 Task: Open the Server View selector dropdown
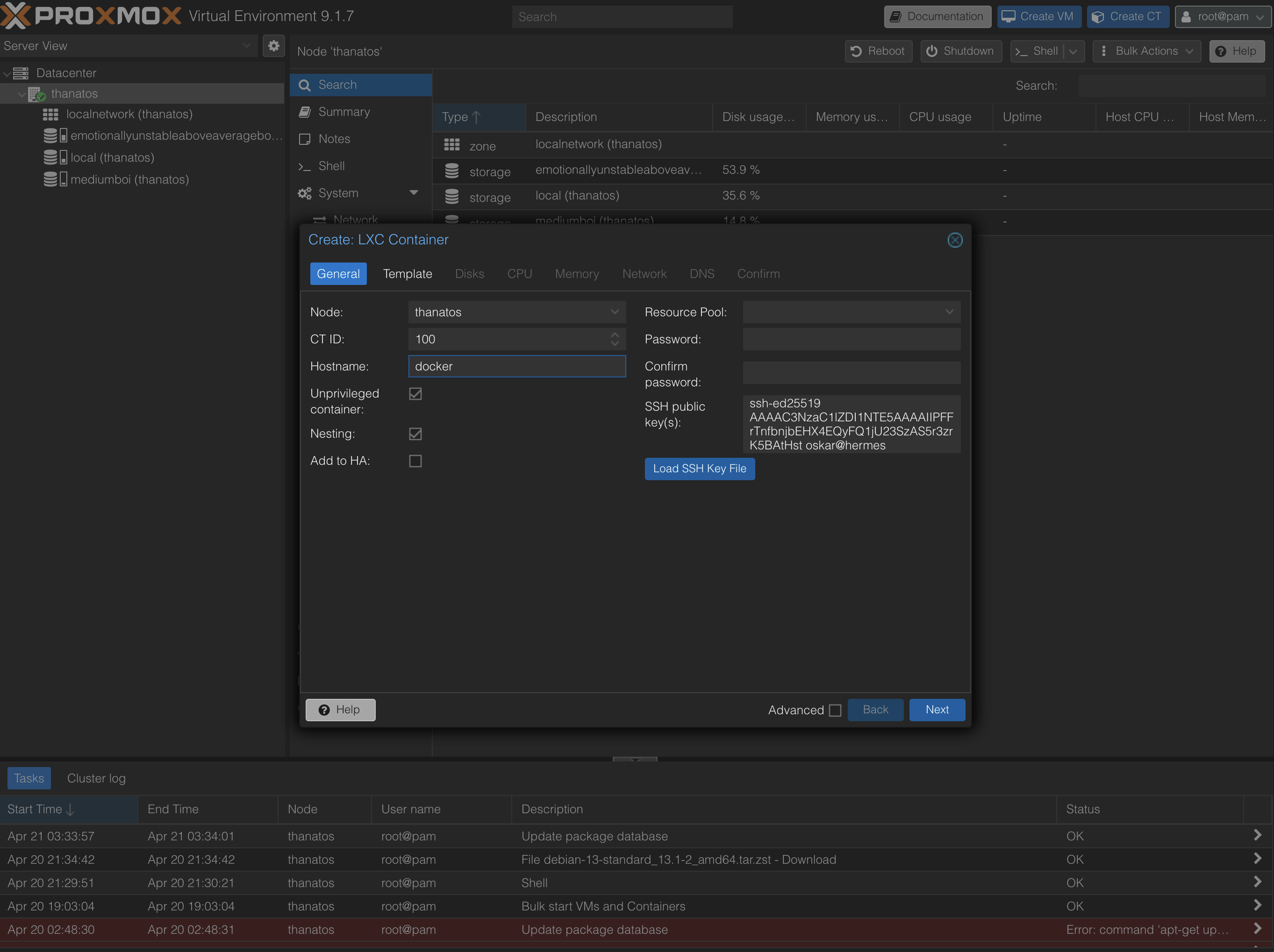pyautogui.click(x=246, y=46)
